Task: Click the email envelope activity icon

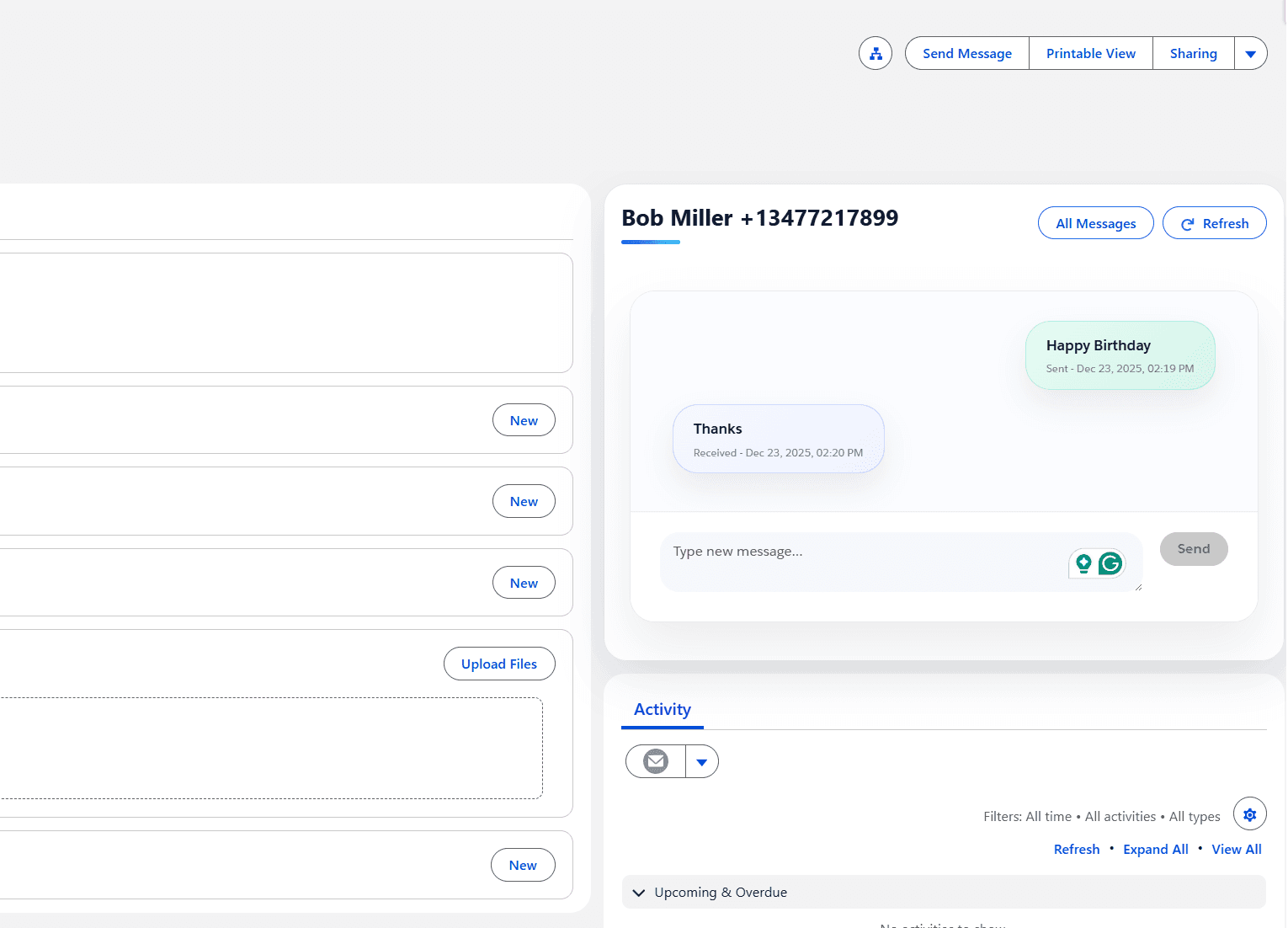Action: (655, 760)
